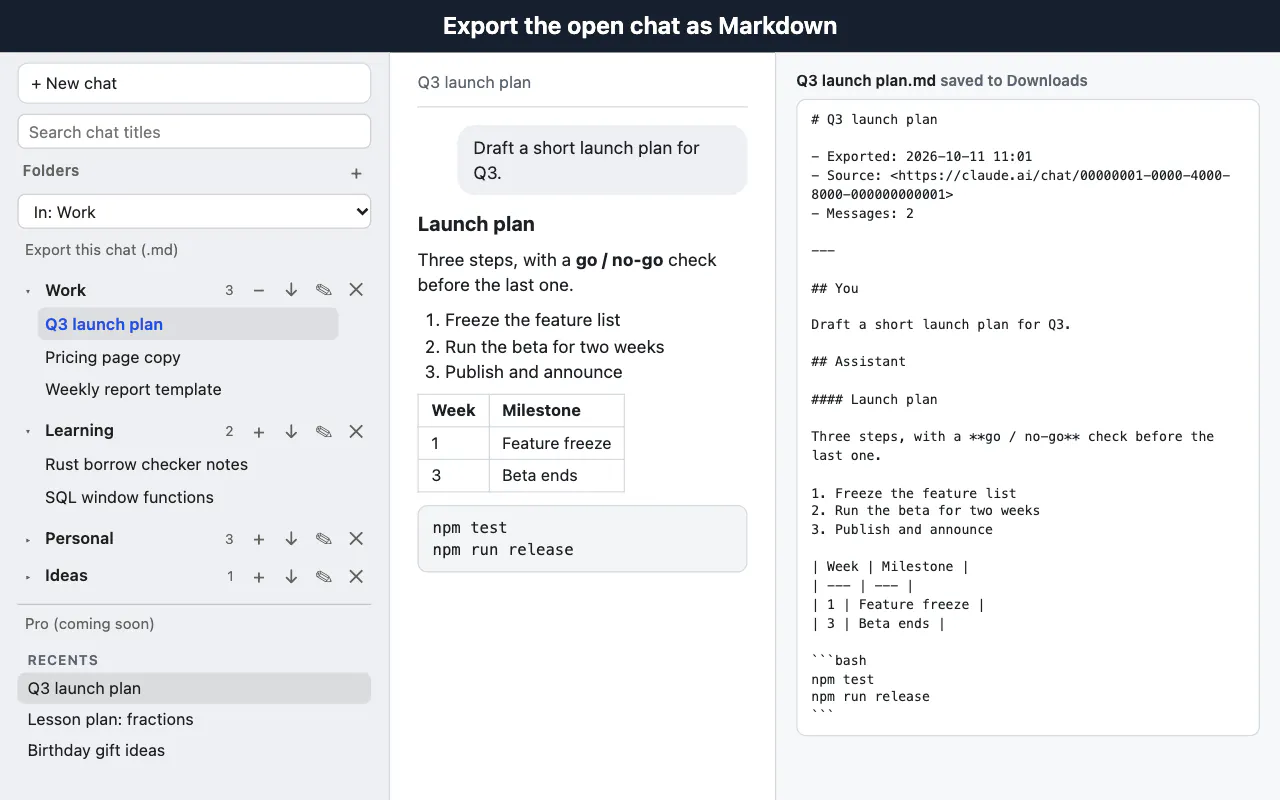The width and height of the screenshot is (1280, 800).
Task: Collapse the Work folder triangle
Action: [x=28, y=291]
